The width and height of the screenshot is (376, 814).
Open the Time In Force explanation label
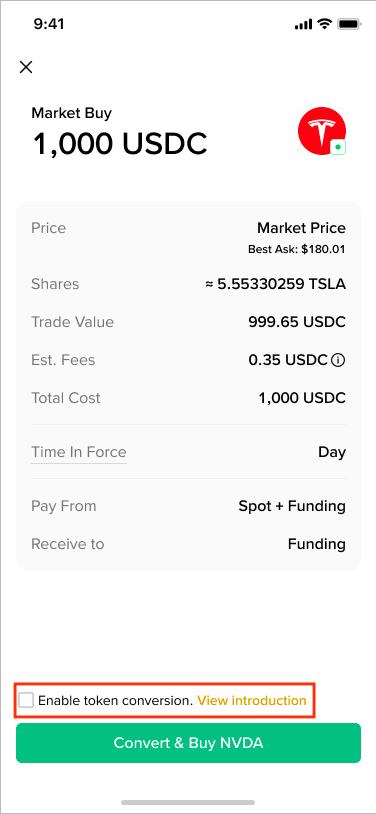pyautogui.click(x=79, y=452)
